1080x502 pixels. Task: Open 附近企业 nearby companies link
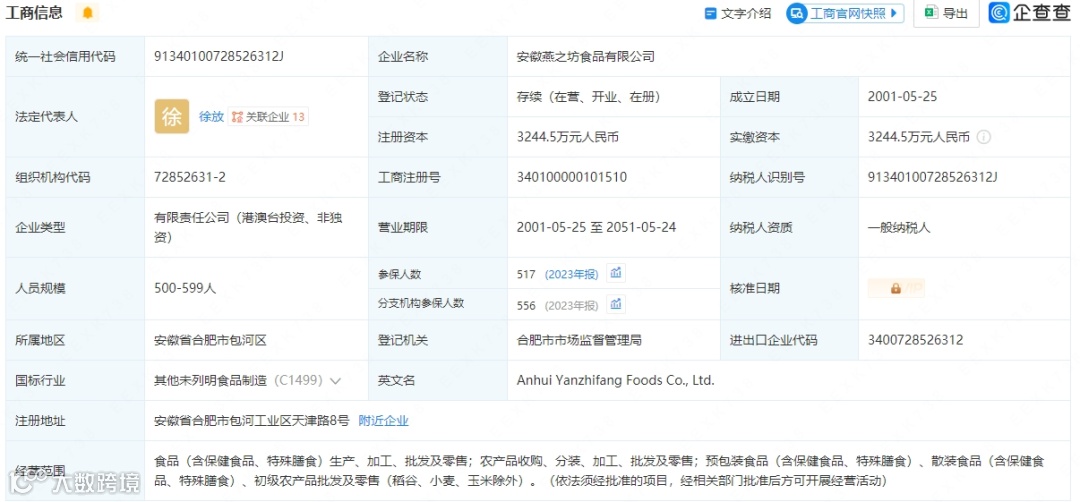(x=384, y=421)
